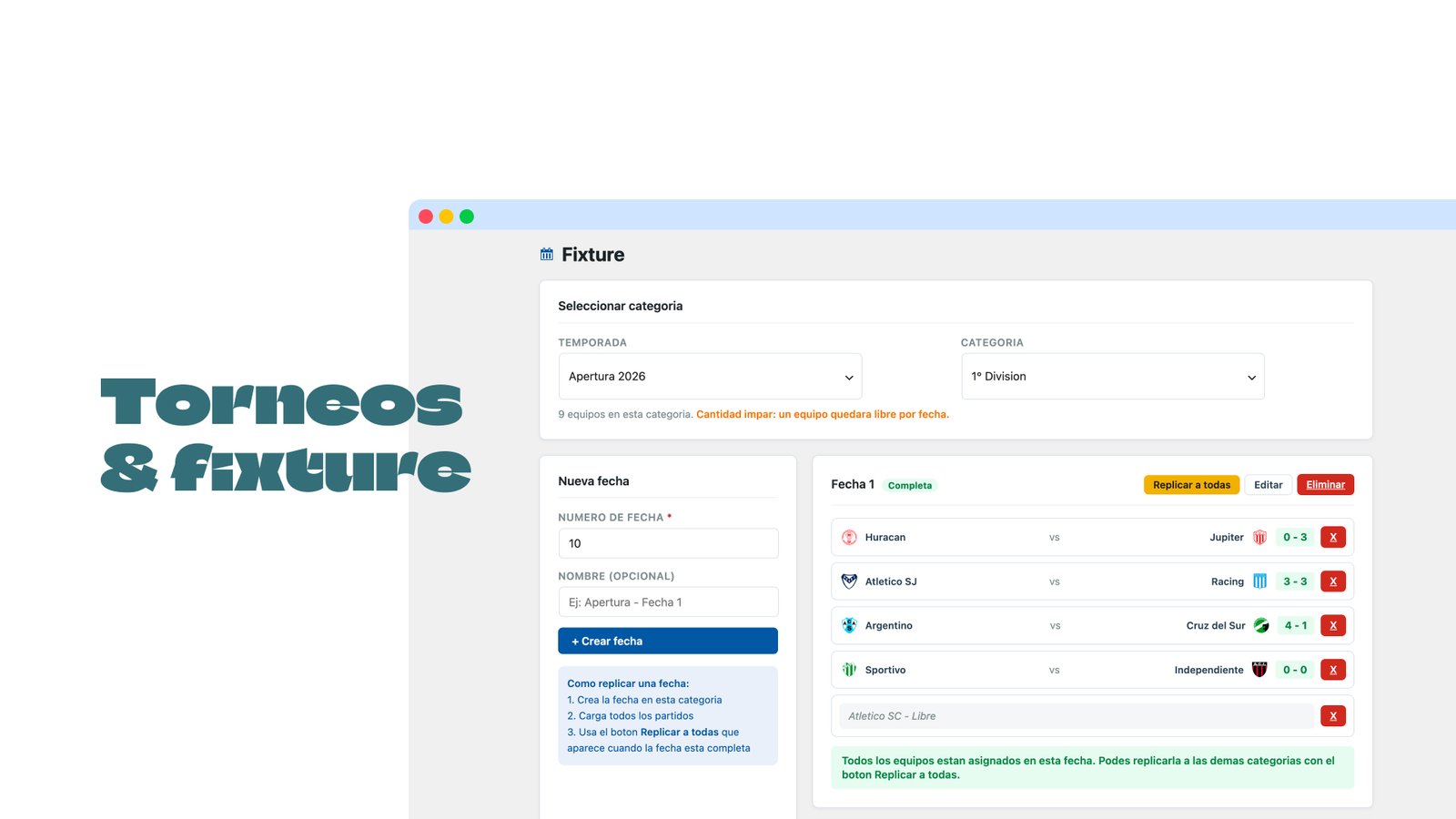Click the Atletico SJ team crest

click(849, 581)
